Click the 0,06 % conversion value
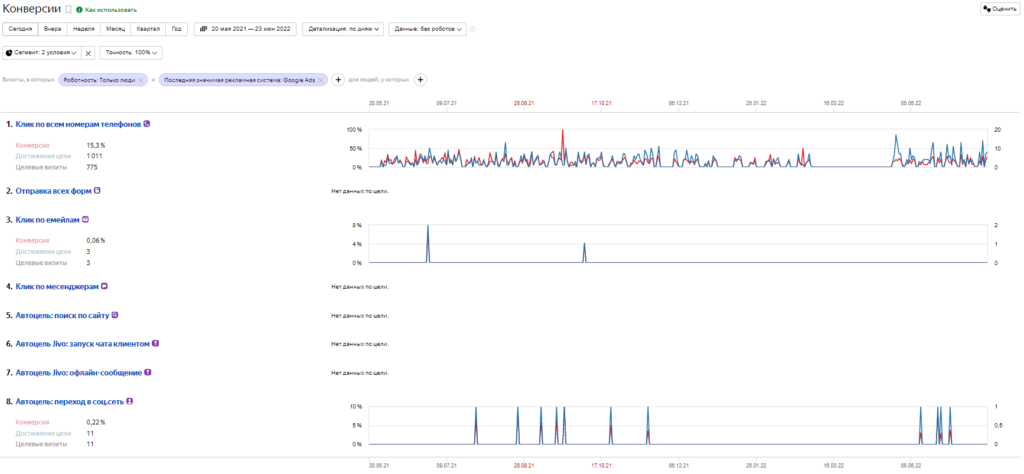The height and width of the screenshot is (474, 1024). pos(96,240)
